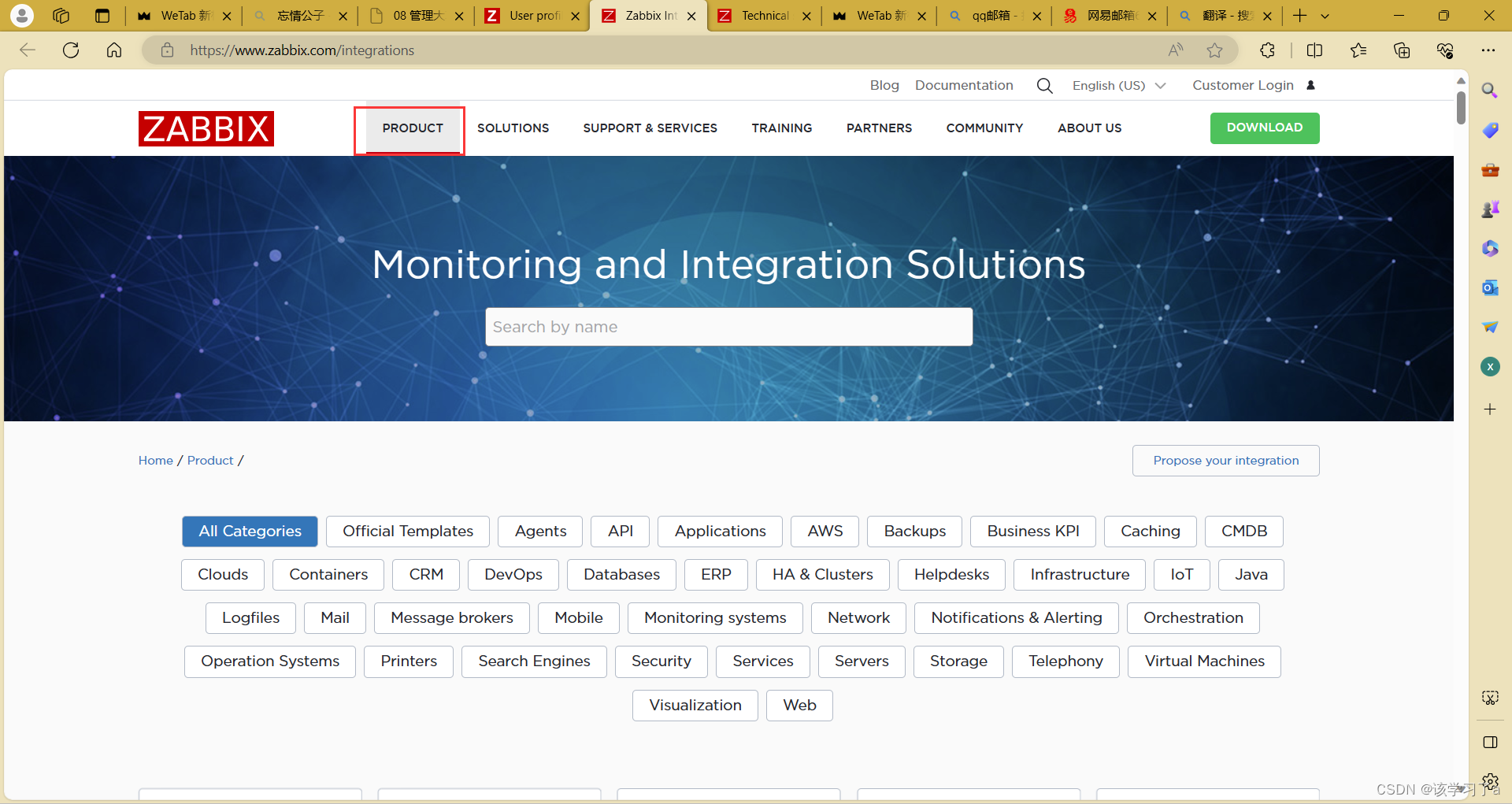The image size is (1512, 804).
Task: Open sidebar screenshot tool icon
Action: pyautogui.click(x=1490, y=698)
